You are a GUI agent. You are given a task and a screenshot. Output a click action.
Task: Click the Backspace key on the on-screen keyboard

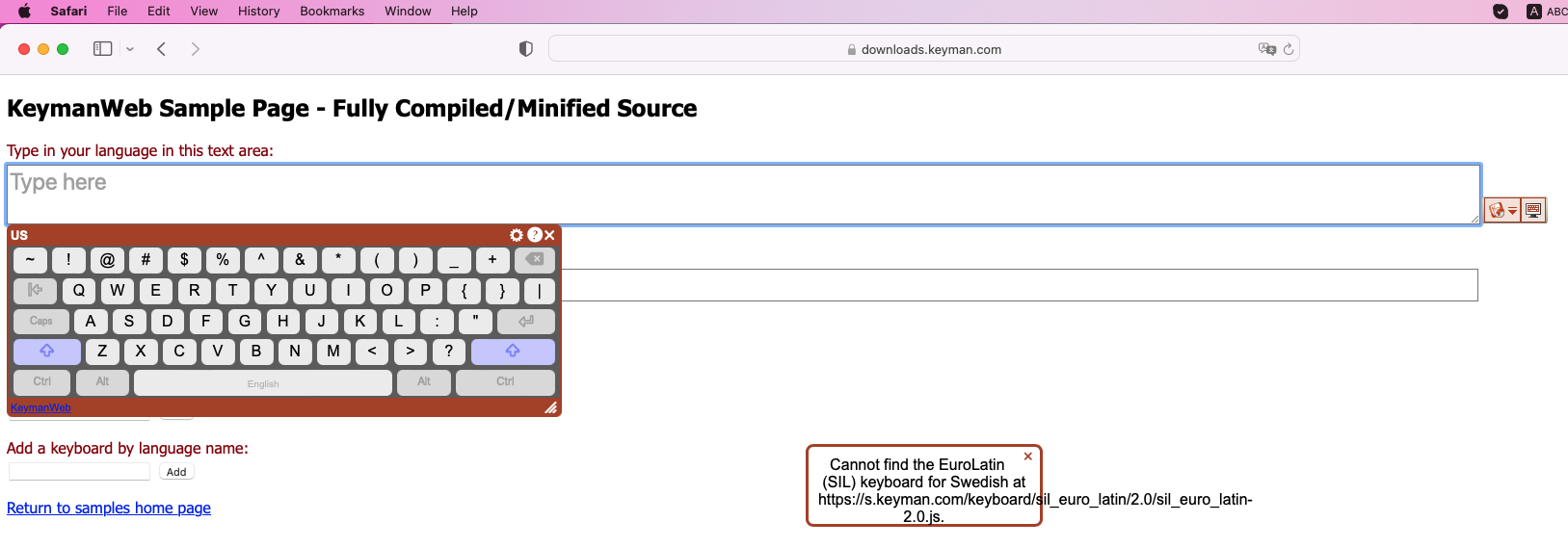pyautogui.click(x=535, y=260)
